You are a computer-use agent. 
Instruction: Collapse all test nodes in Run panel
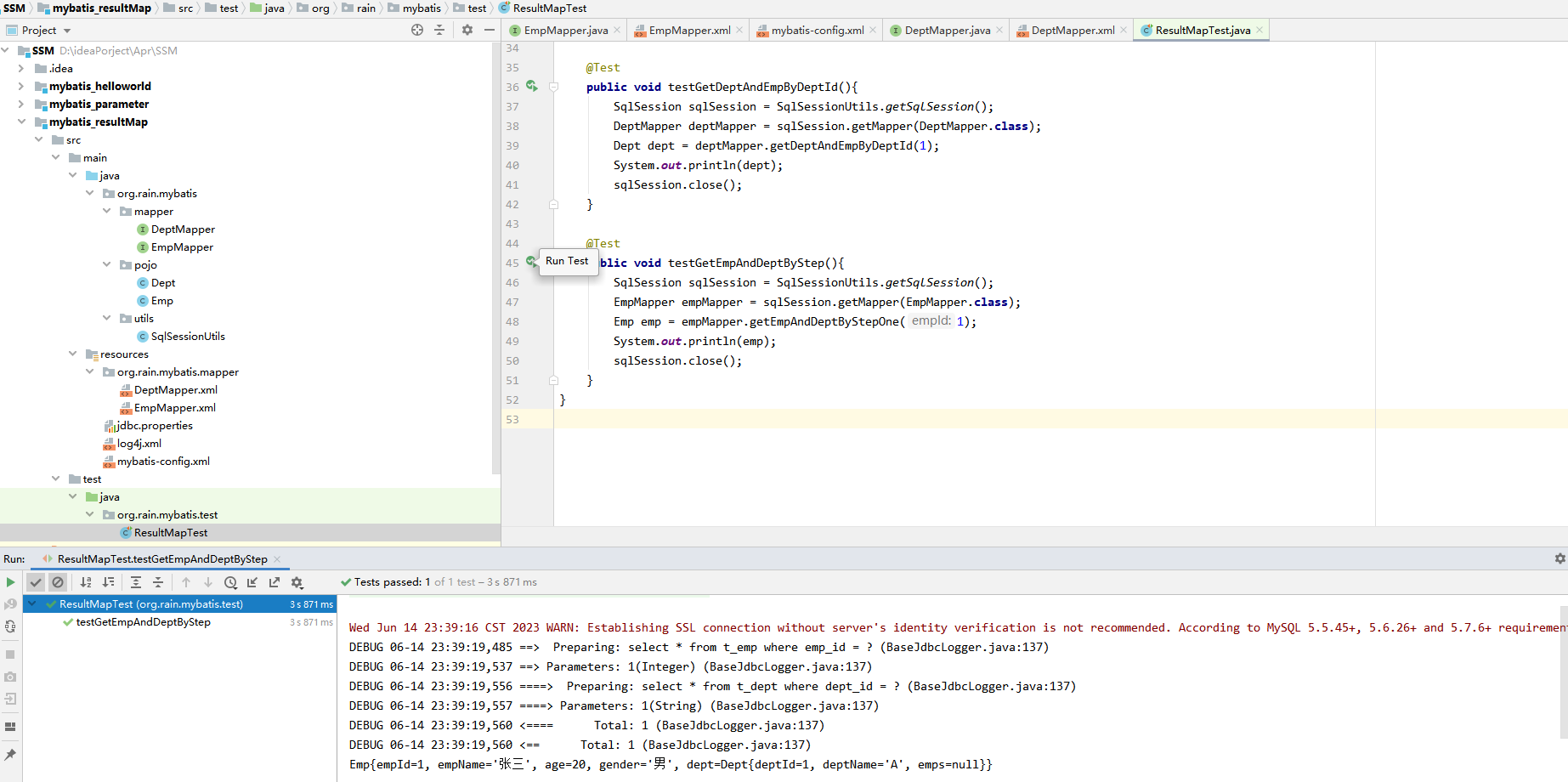(x=158, y=582)
